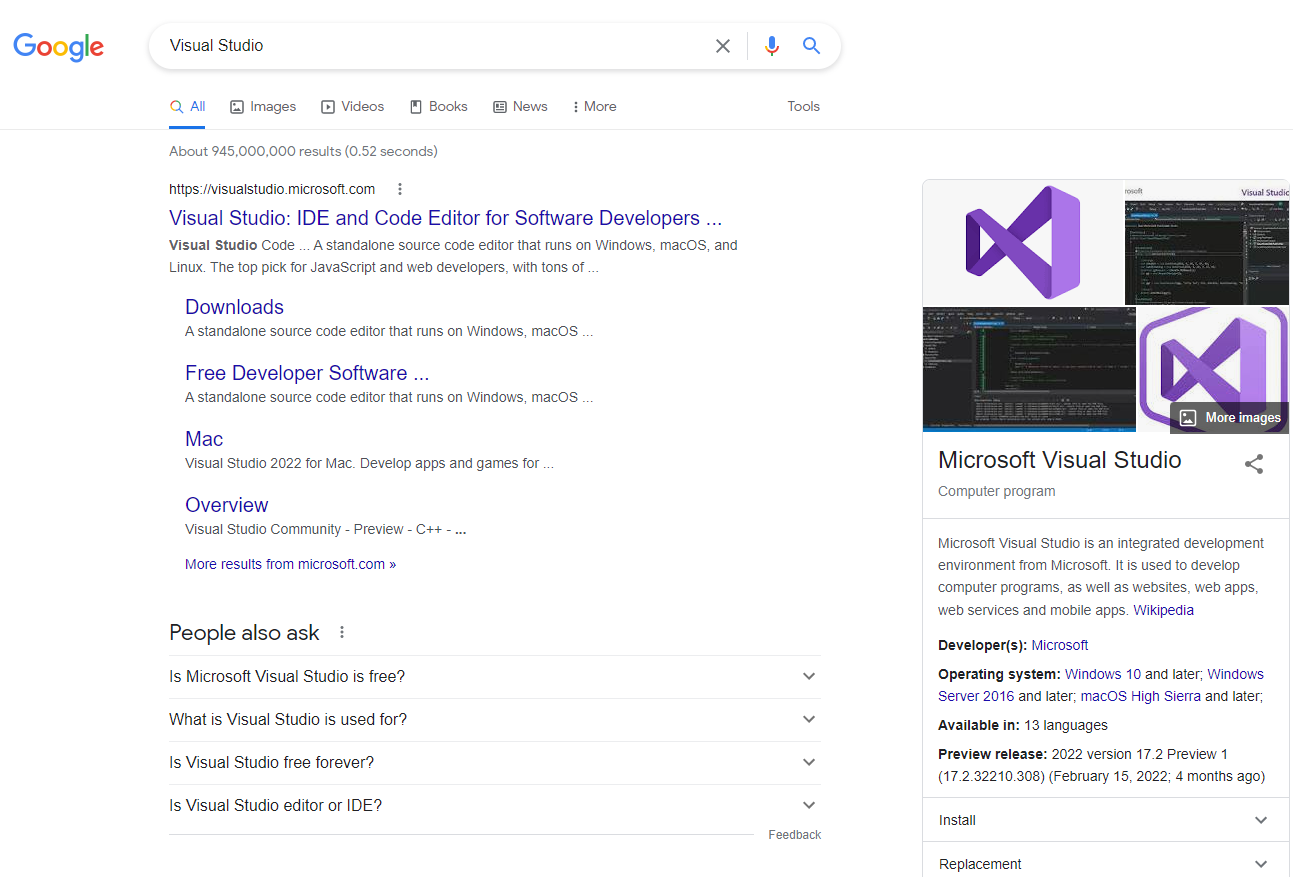Expand Is Visual Studio editor or IDE?
This screenshot has width=1293, height=877.
(x=495, y=806)
